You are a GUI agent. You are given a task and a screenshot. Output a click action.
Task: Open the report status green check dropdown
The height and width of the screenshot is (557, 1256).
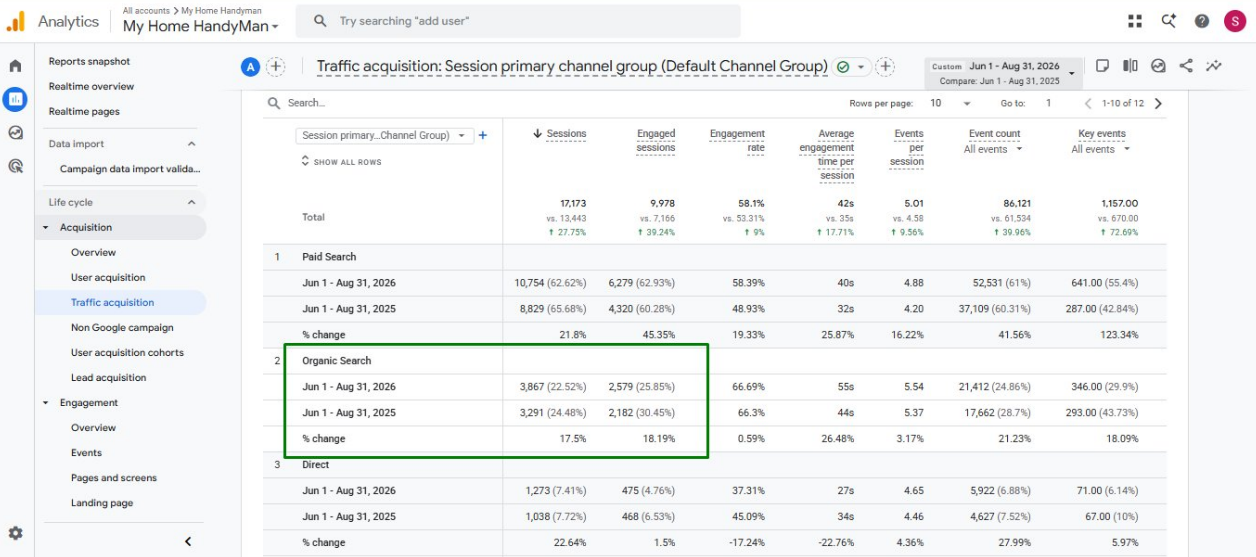852,67
